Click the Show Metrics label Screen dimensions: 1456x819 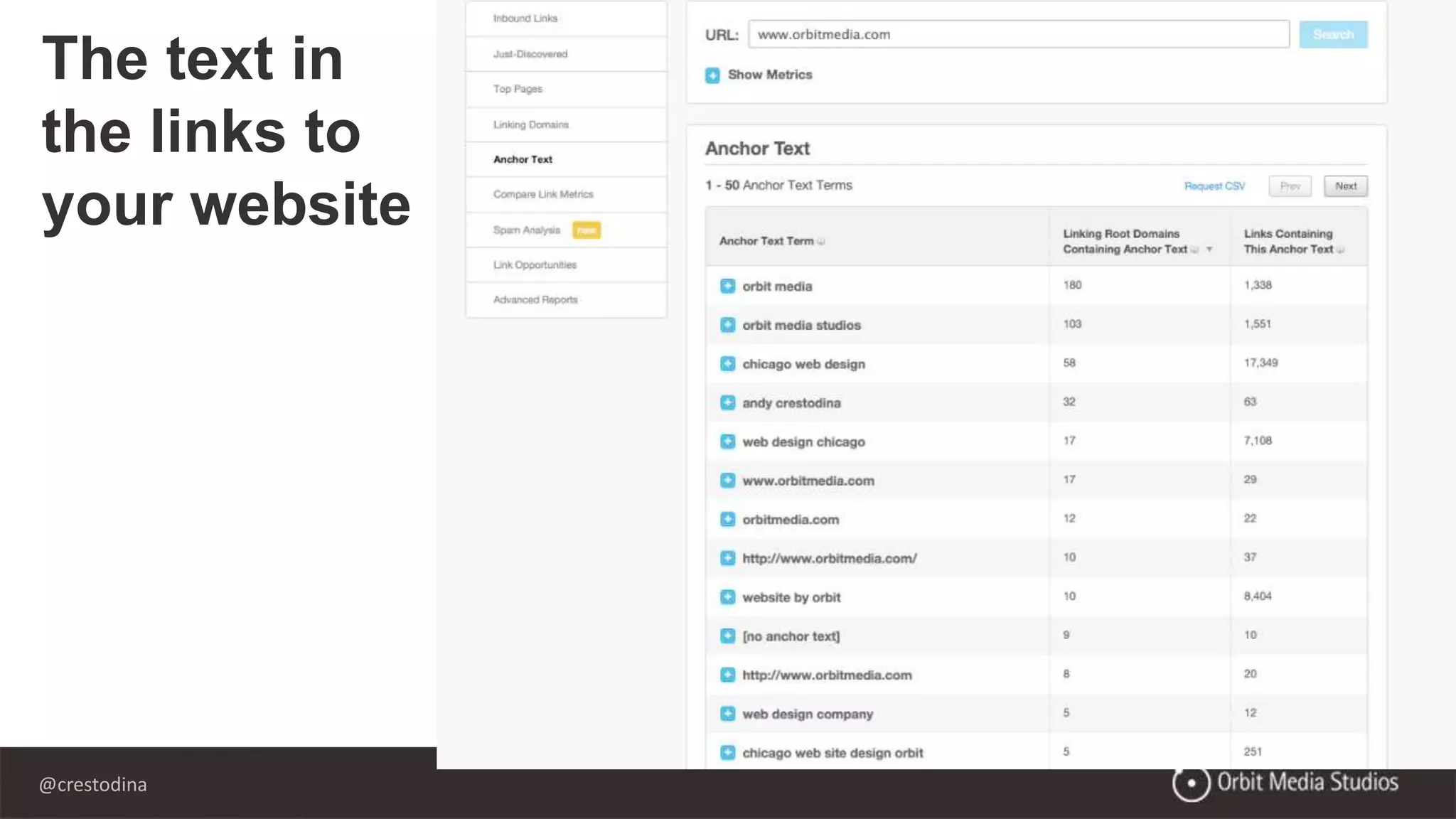[x=769, y=75]
